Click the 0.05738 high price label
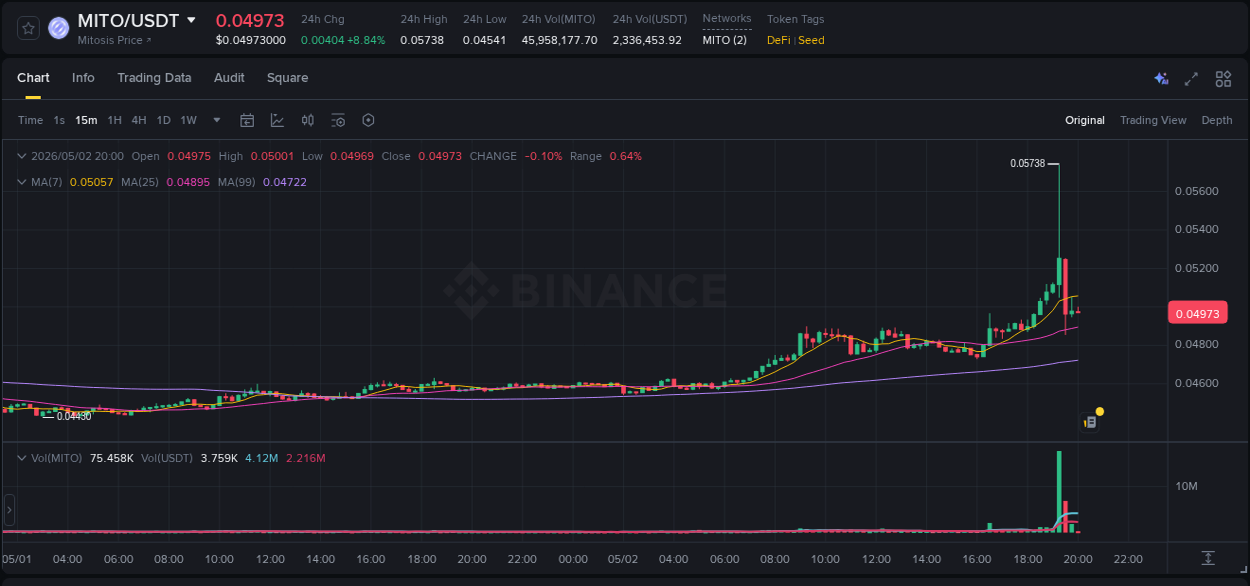 [x=1027, y=163]
